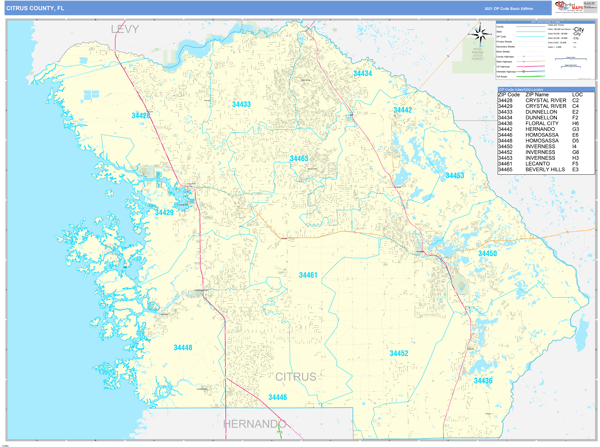Click ZIP label 34442 on the map
Screen dimensions: 600x447
tap(403, 110)
